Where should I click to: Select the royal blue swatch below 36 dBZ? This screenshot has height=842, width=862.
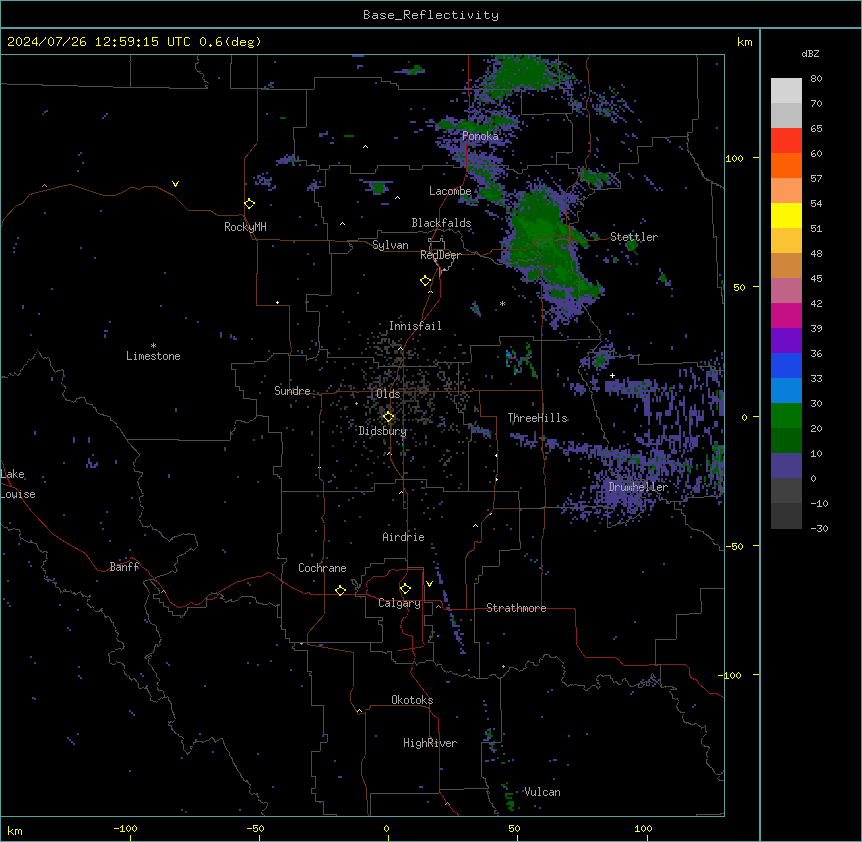786,365
